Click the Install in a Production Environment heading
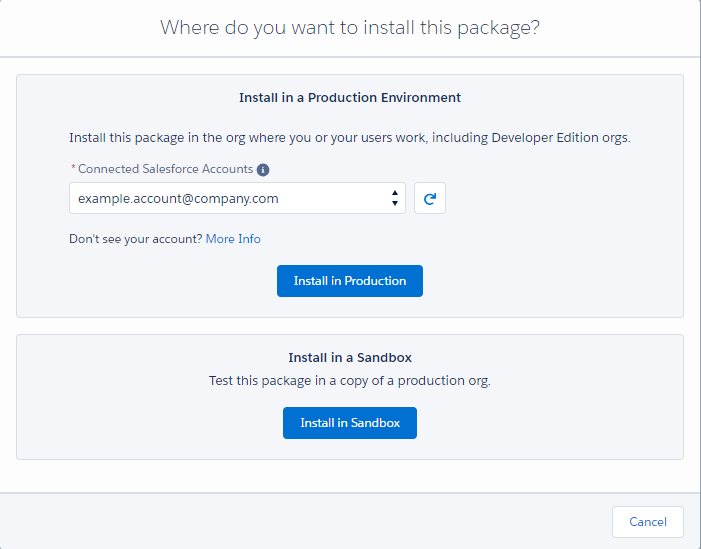701x549 pixels. [x=350, y=98]
